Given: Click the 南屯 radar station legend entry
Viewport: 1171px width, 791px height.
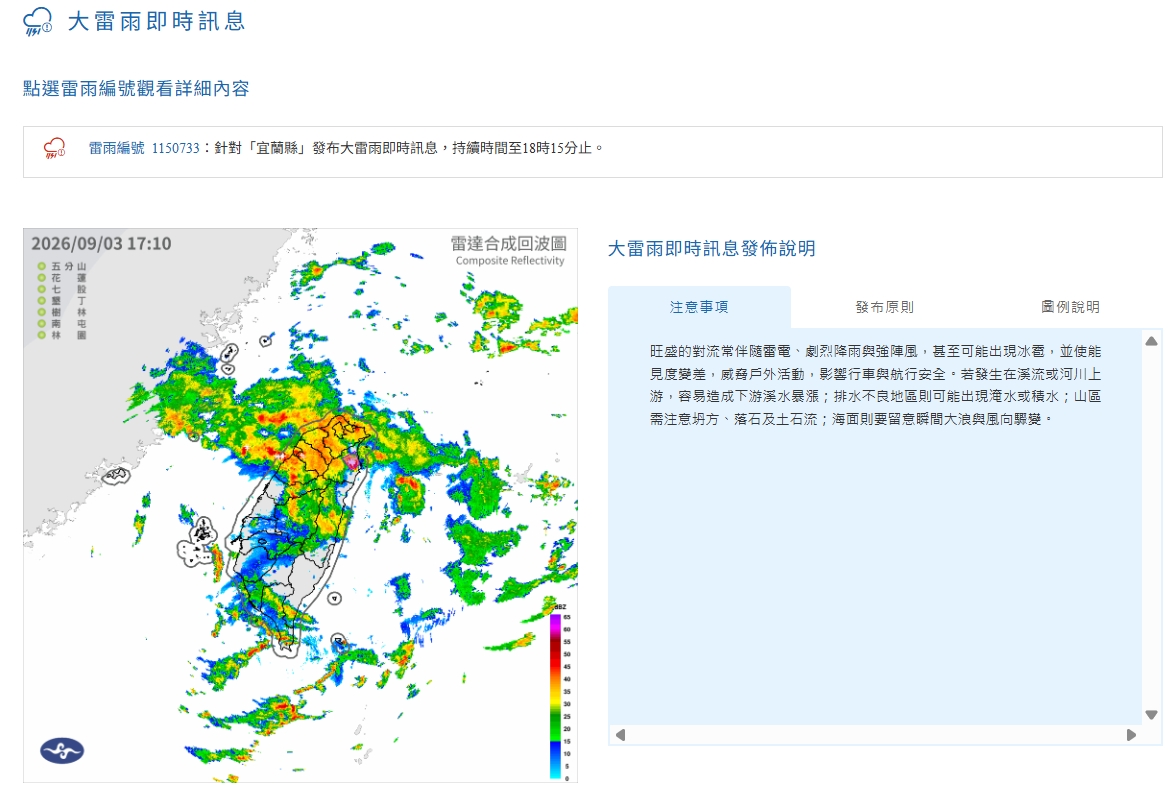Looking at the screenshot, I should tap(62, 324).
